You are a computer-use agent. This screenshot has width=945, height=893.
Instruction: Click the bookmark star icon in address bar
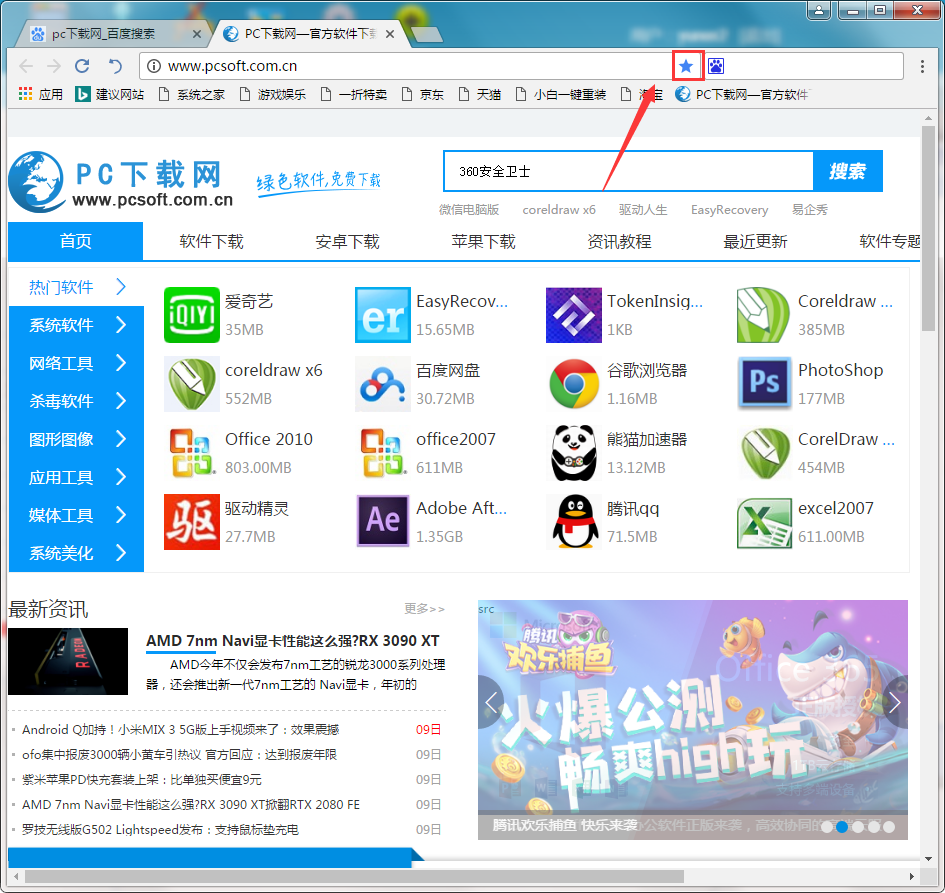[686, 66]
